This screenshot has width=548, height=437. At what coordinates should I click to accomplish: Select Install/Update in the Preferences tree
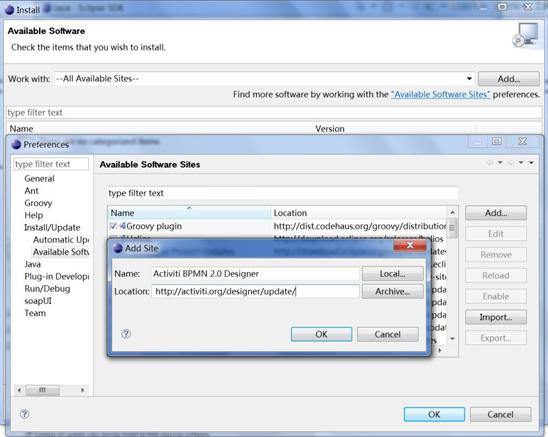click(52, 228)
